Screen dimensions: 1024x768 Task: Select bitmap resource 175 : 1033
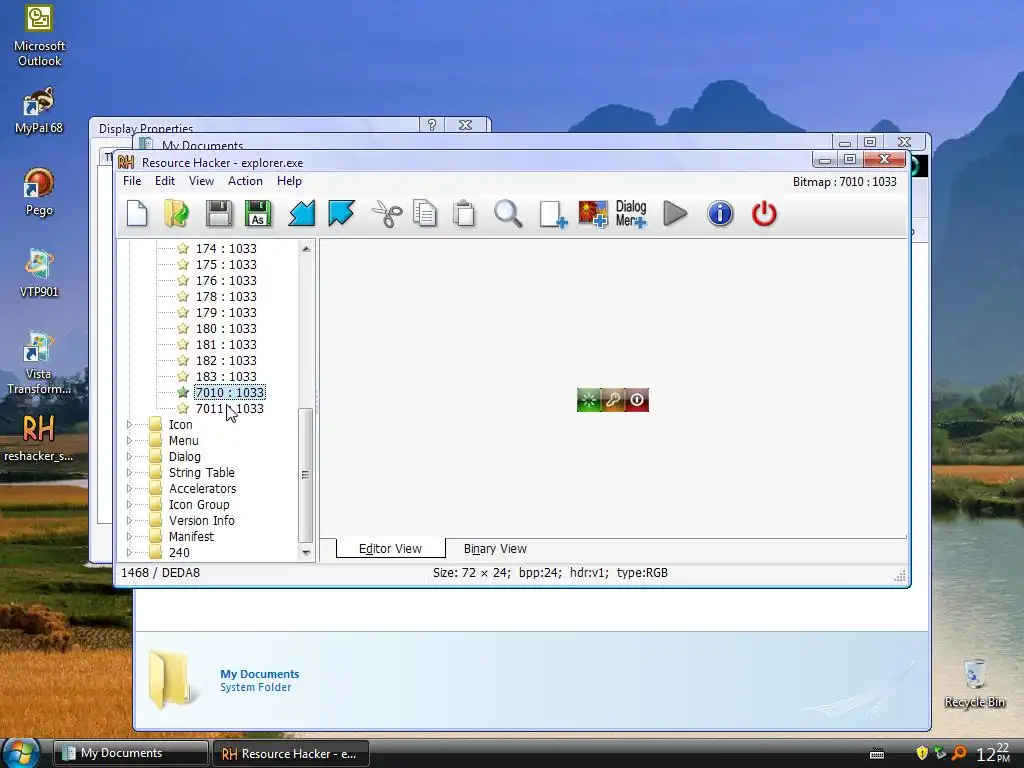coord(226,264)
